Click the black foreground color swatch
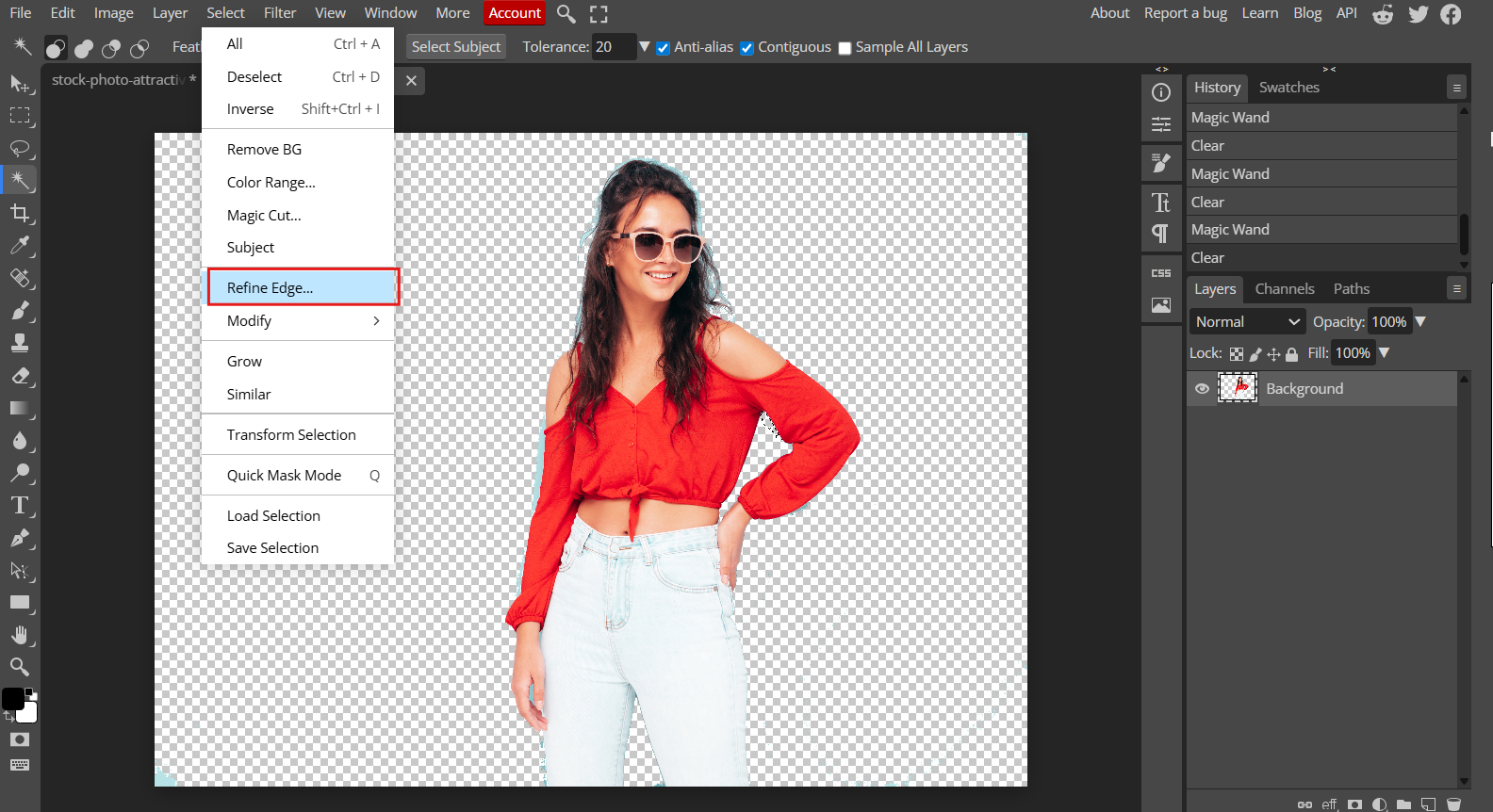The width and height of the screenshot is (1493, 812). tap(13, 698)
